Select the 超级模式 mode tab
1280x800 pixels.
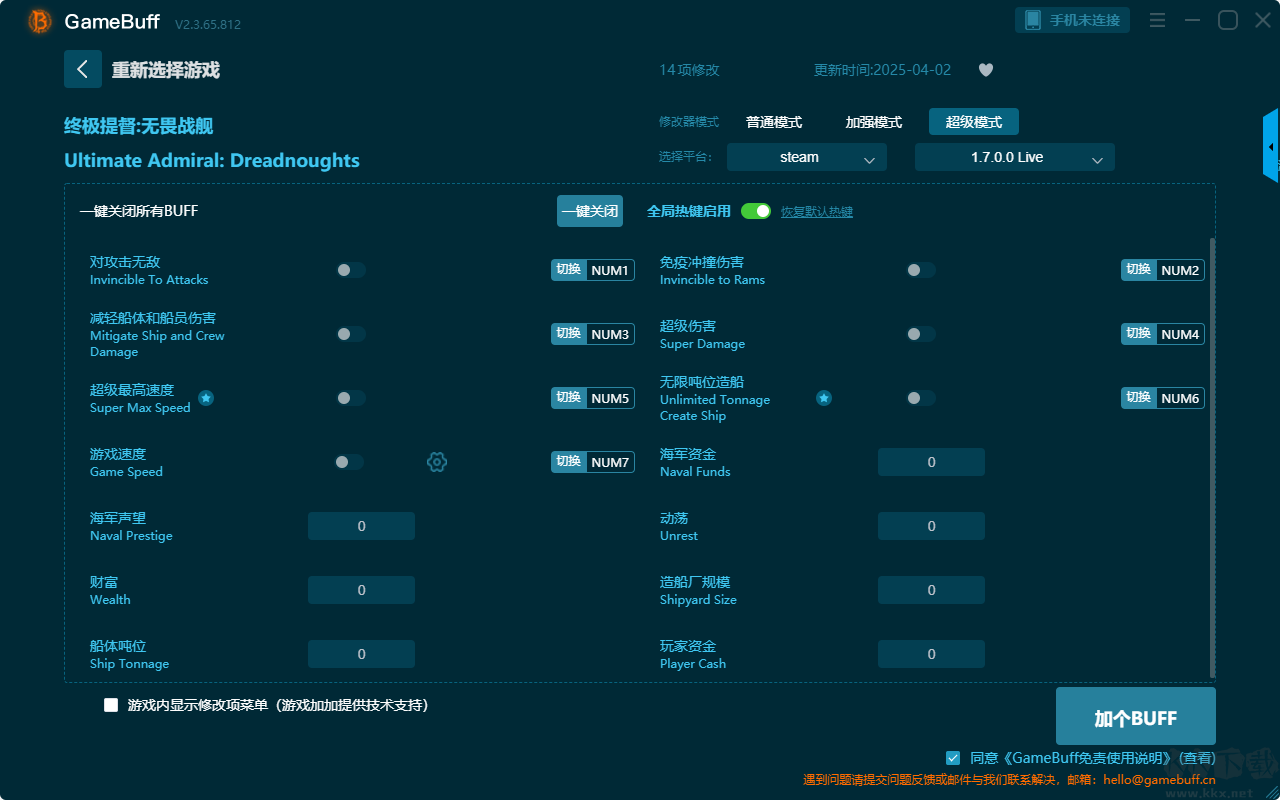974,122
